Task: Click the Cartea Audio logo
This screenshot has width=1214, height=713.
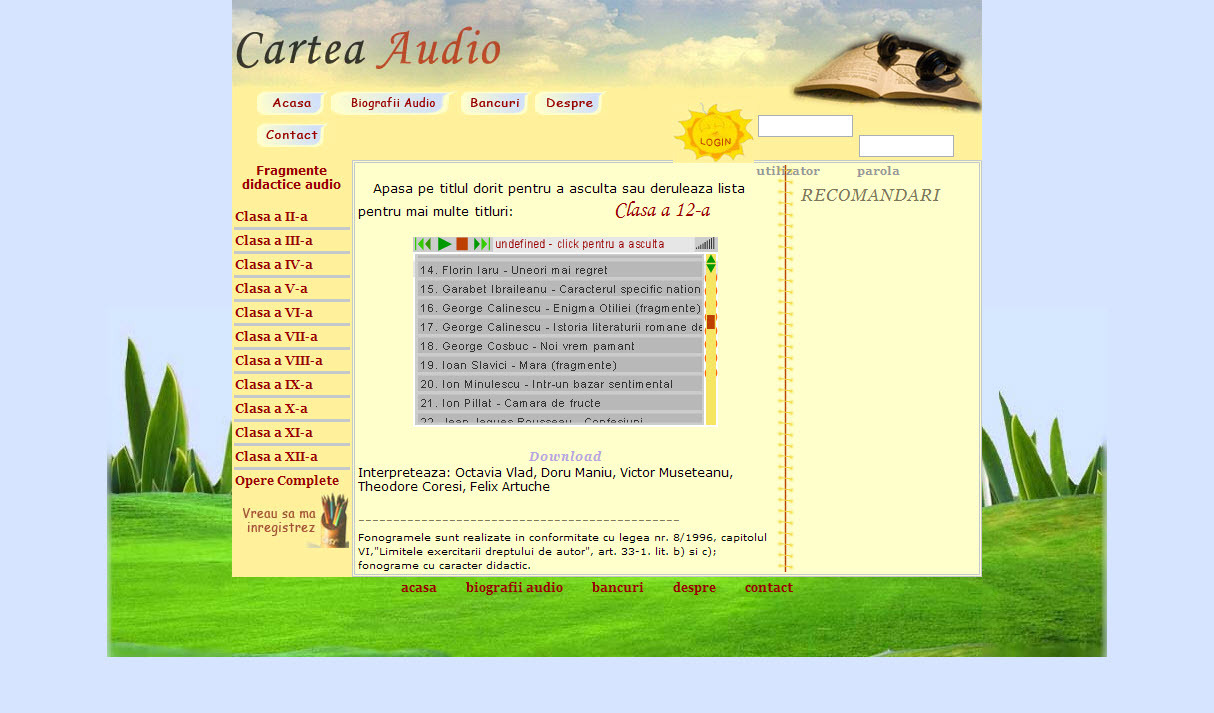Action: click(368, 48)
